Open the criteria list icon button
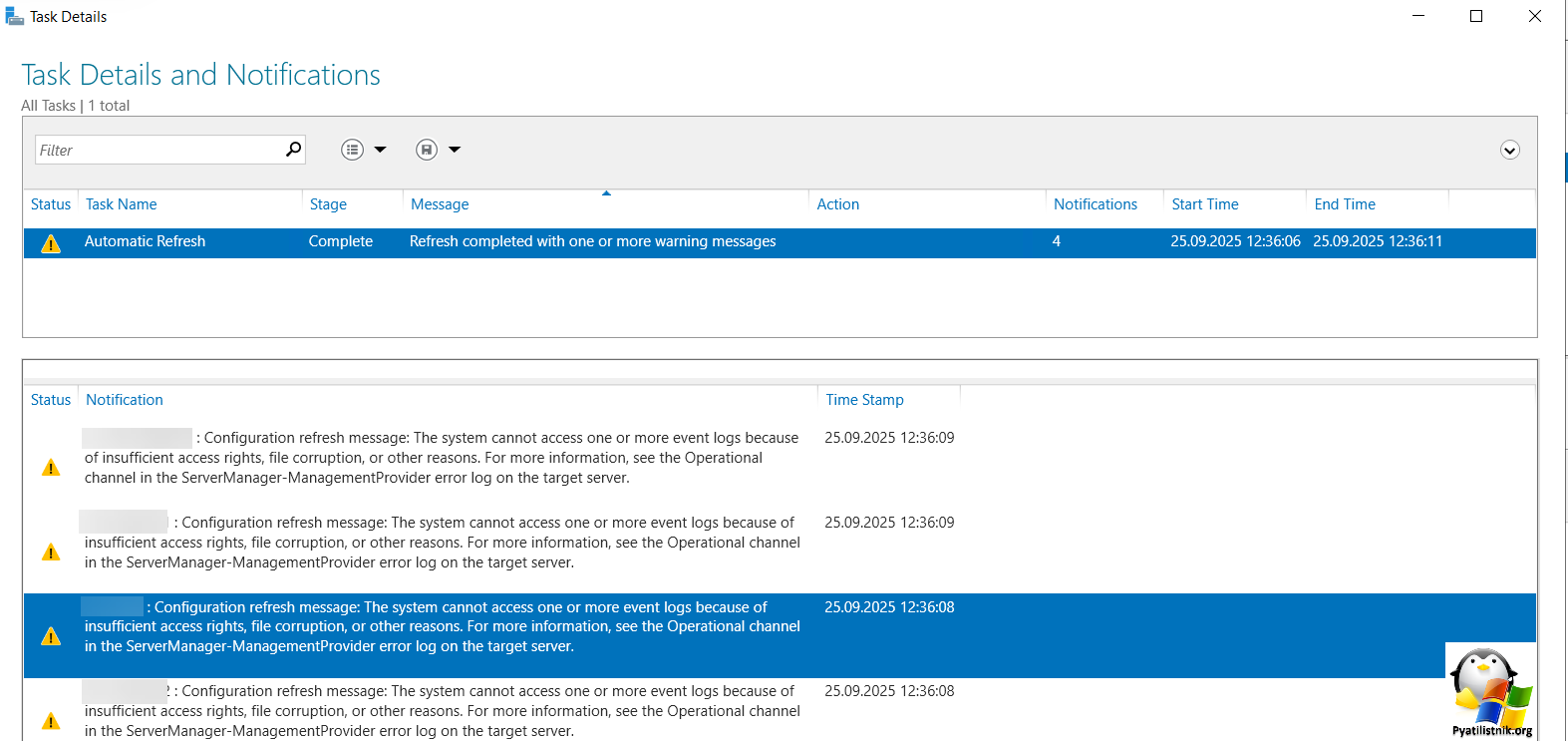The height and width of the screenshot is (741, 1568). [x=352, y=150]
